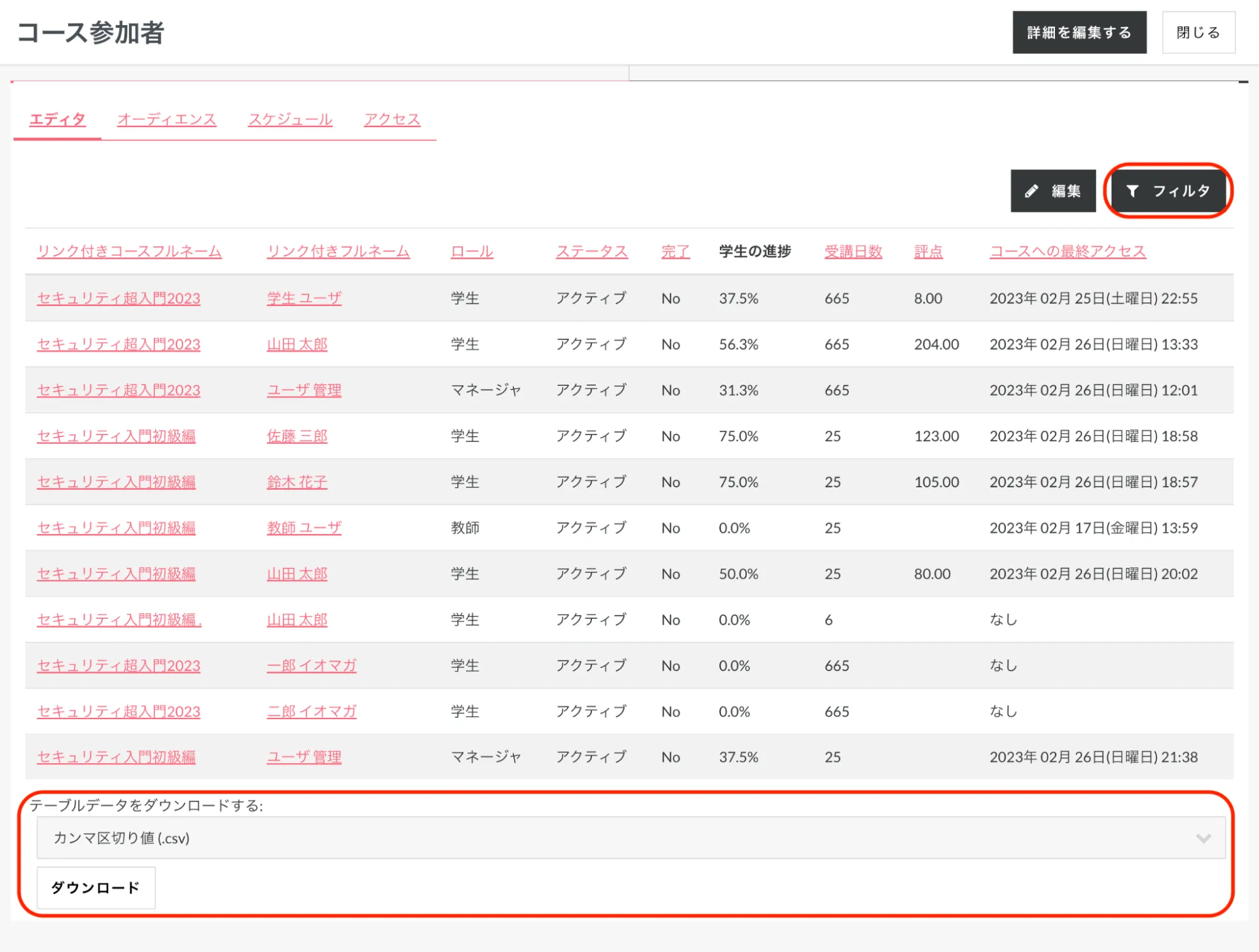Screen dimensions: 1259x952
Task: Sort by ステータス column header
Action: coord(591,251)
